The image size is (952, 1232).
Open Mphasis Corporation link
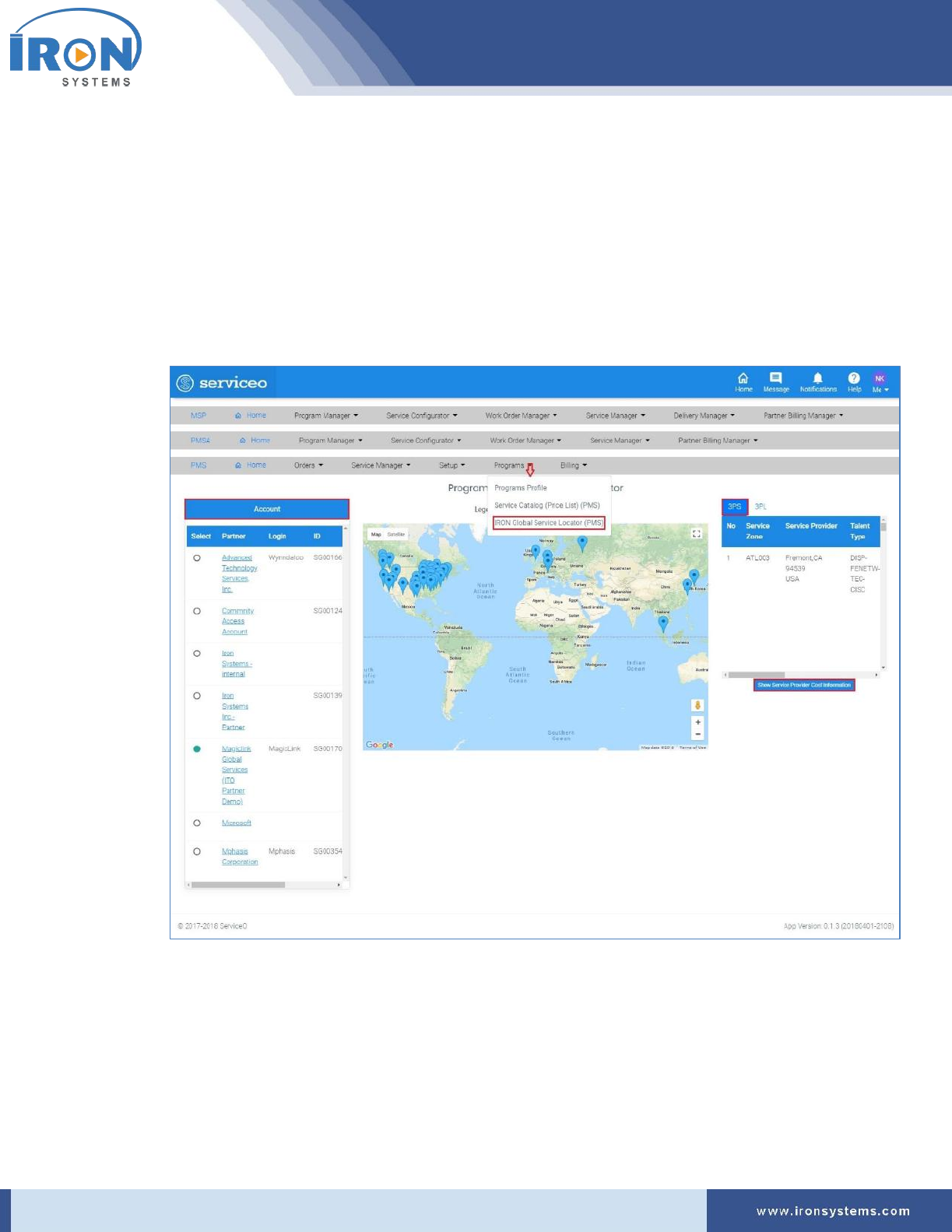240,856
